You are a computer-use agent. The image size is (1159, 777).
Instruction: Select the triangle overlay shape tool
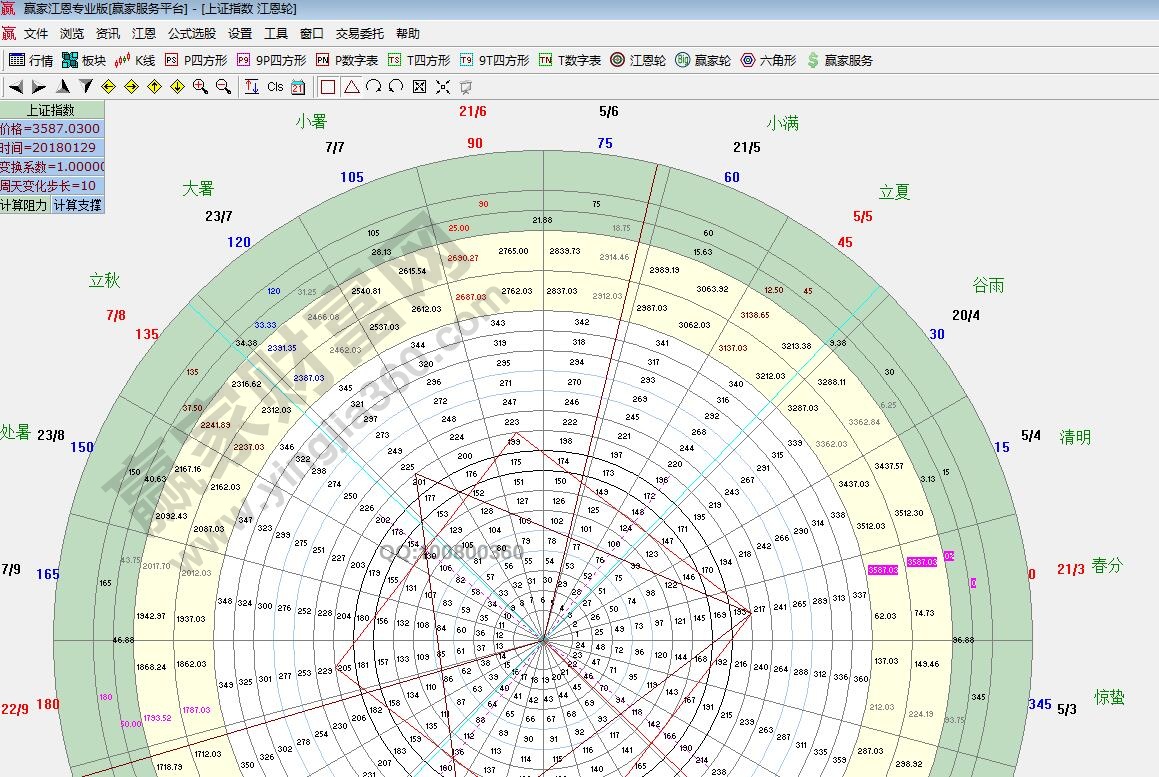[x=351, y=87]
